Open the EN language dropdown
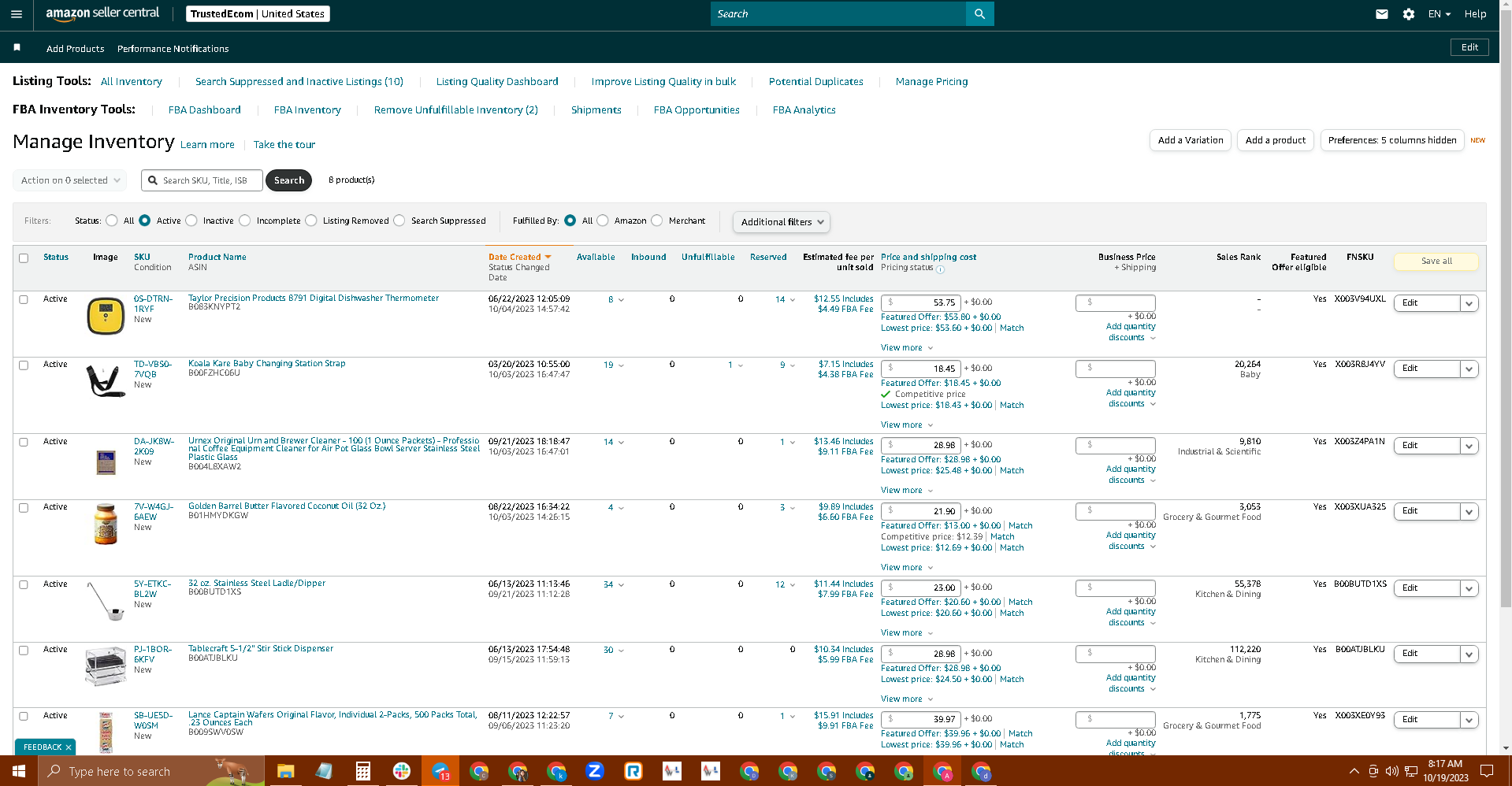This screenshot has height=786, width=1512. [1440, 14]
